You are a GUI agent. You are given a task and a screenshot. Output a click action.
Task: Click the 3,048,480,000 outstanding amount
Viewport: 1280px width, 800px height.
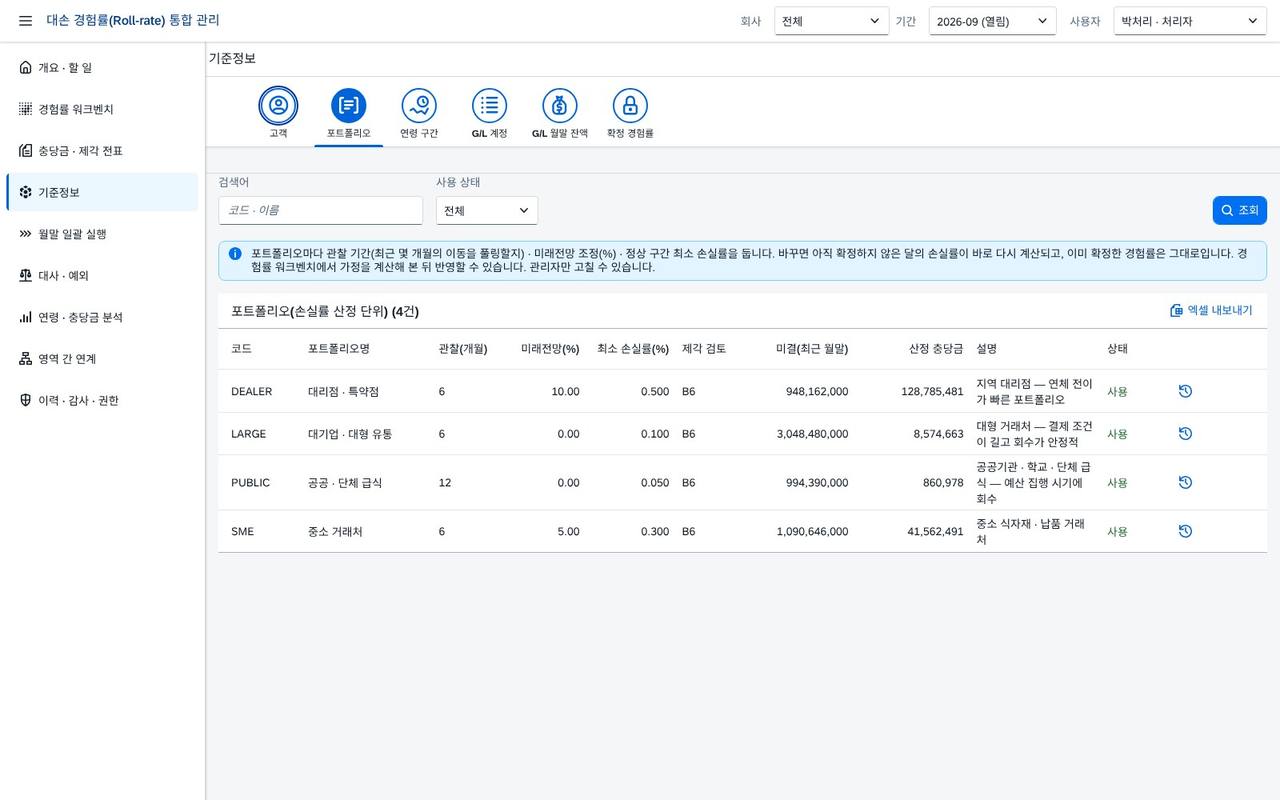tap(812, 434)
